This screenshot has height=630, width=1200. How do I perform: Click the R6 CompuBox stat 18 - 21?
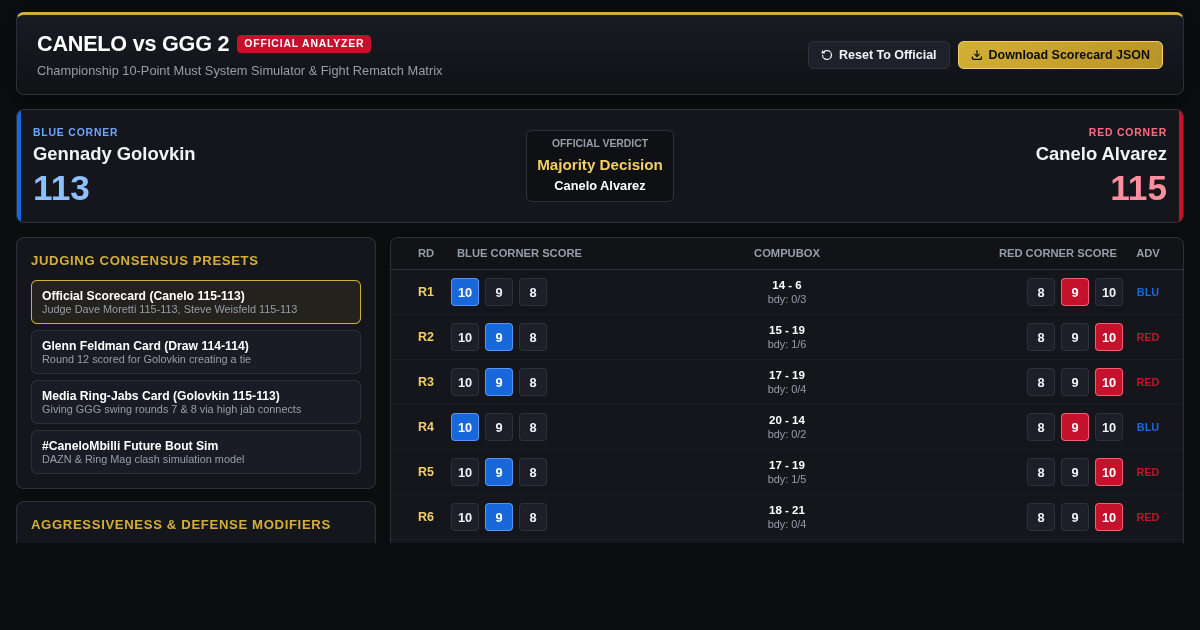pos(787,510)
